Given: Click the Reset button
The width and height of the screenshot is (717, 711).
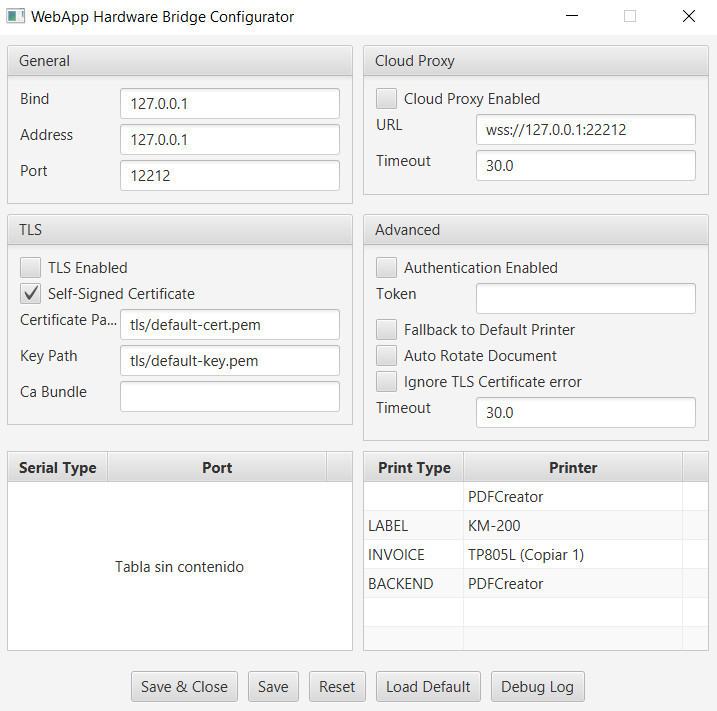Looking at the screenshot, I should [x=337, y=687].
